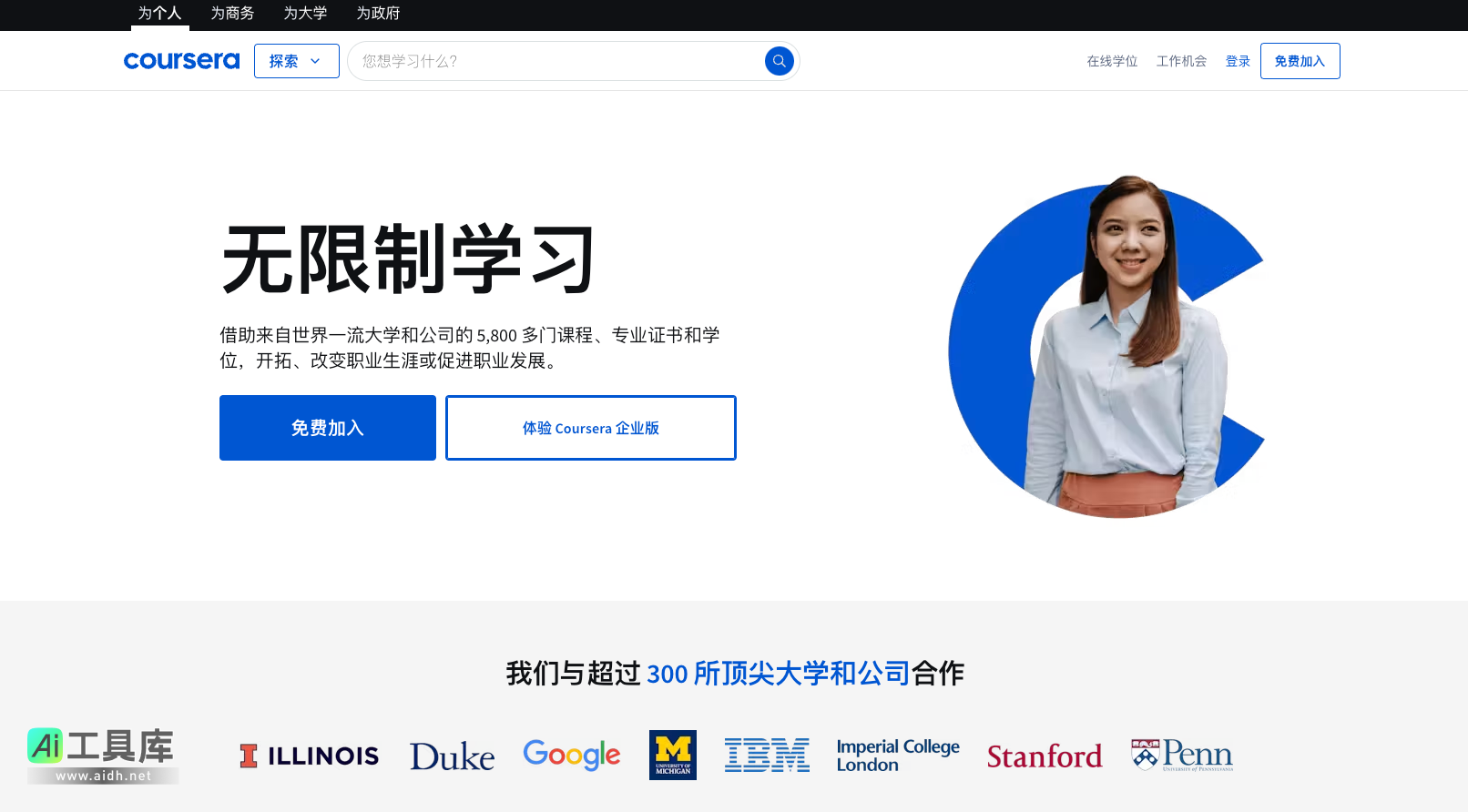Click the Coursera logo
Viewport: 1468px width, 812px height.
tap(181, 61)
